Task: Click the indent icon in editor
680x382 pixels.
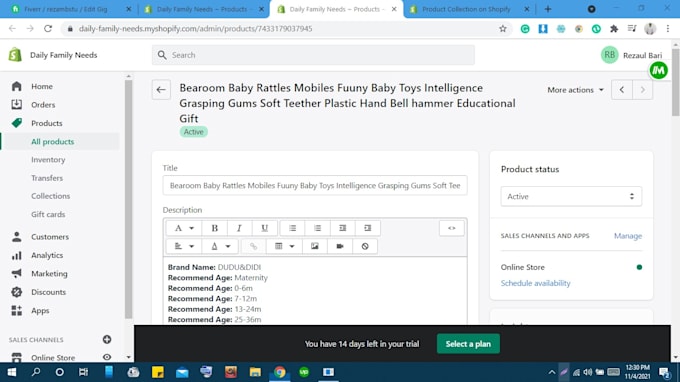Action: tap(367, 228)
